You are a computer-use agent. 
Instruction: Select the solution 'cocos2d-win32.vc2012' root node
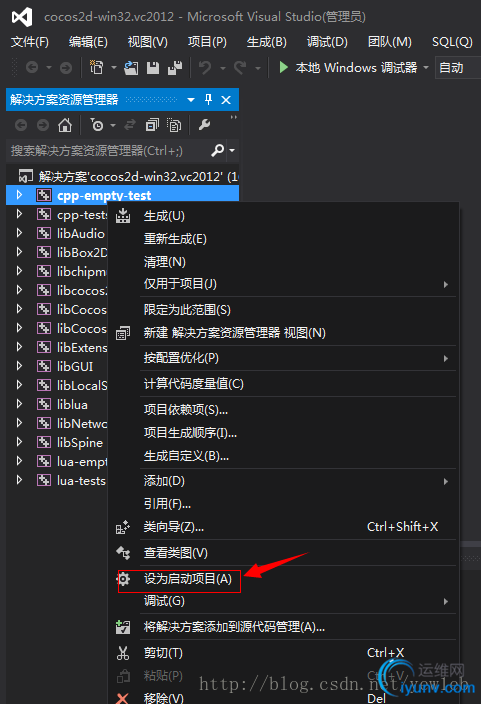[x=123, y=176]
